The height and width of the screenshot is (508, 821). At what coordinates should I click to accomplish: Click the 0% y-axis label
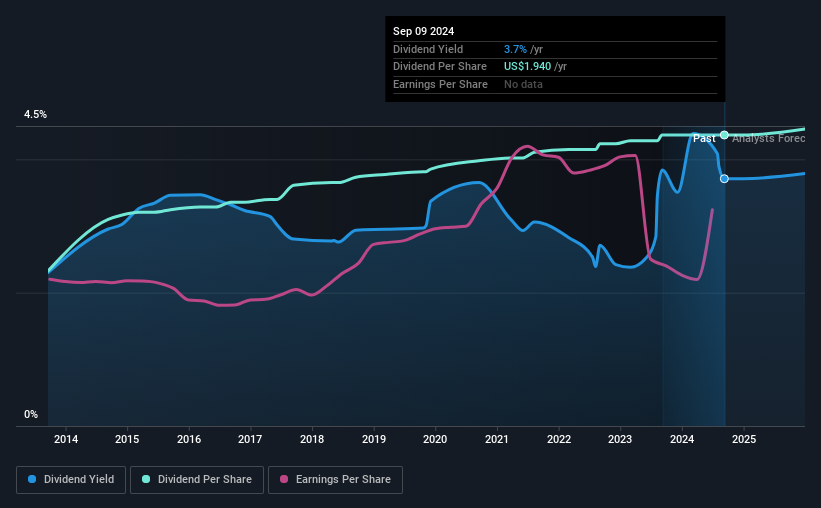(x=31, y=414)
